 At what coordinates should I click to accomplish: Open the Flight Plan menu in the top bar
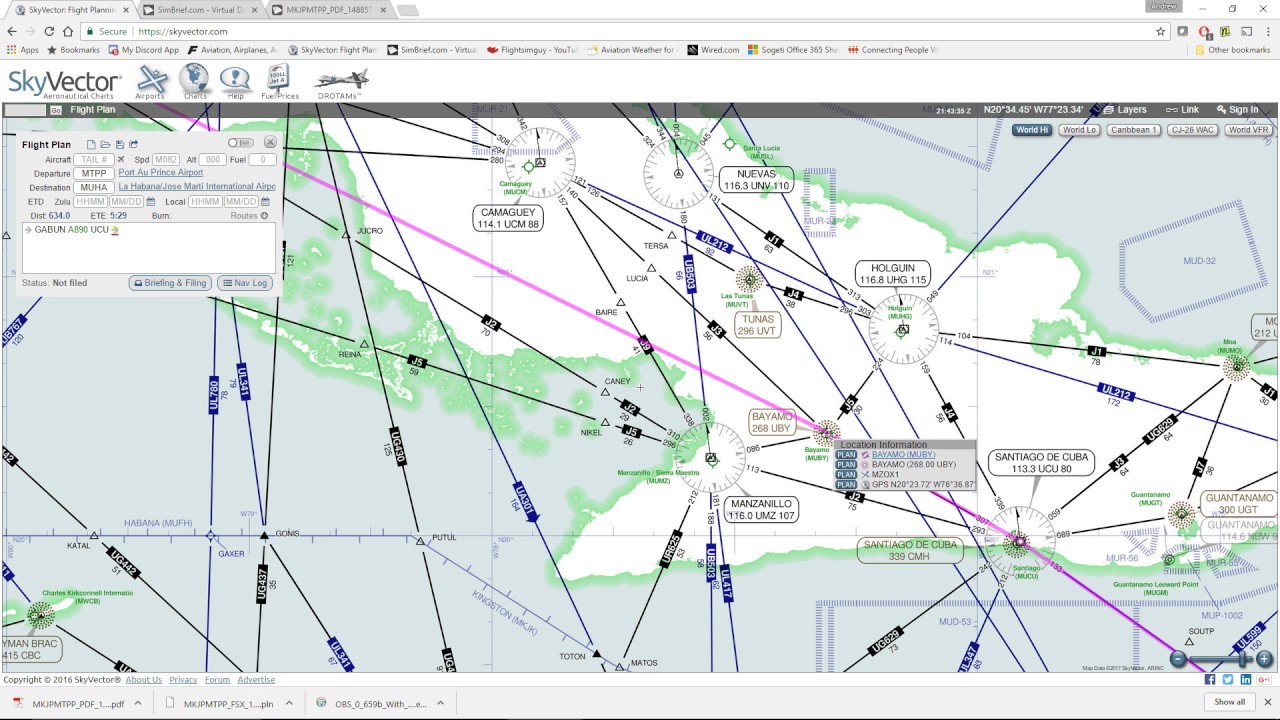(92, 110)
